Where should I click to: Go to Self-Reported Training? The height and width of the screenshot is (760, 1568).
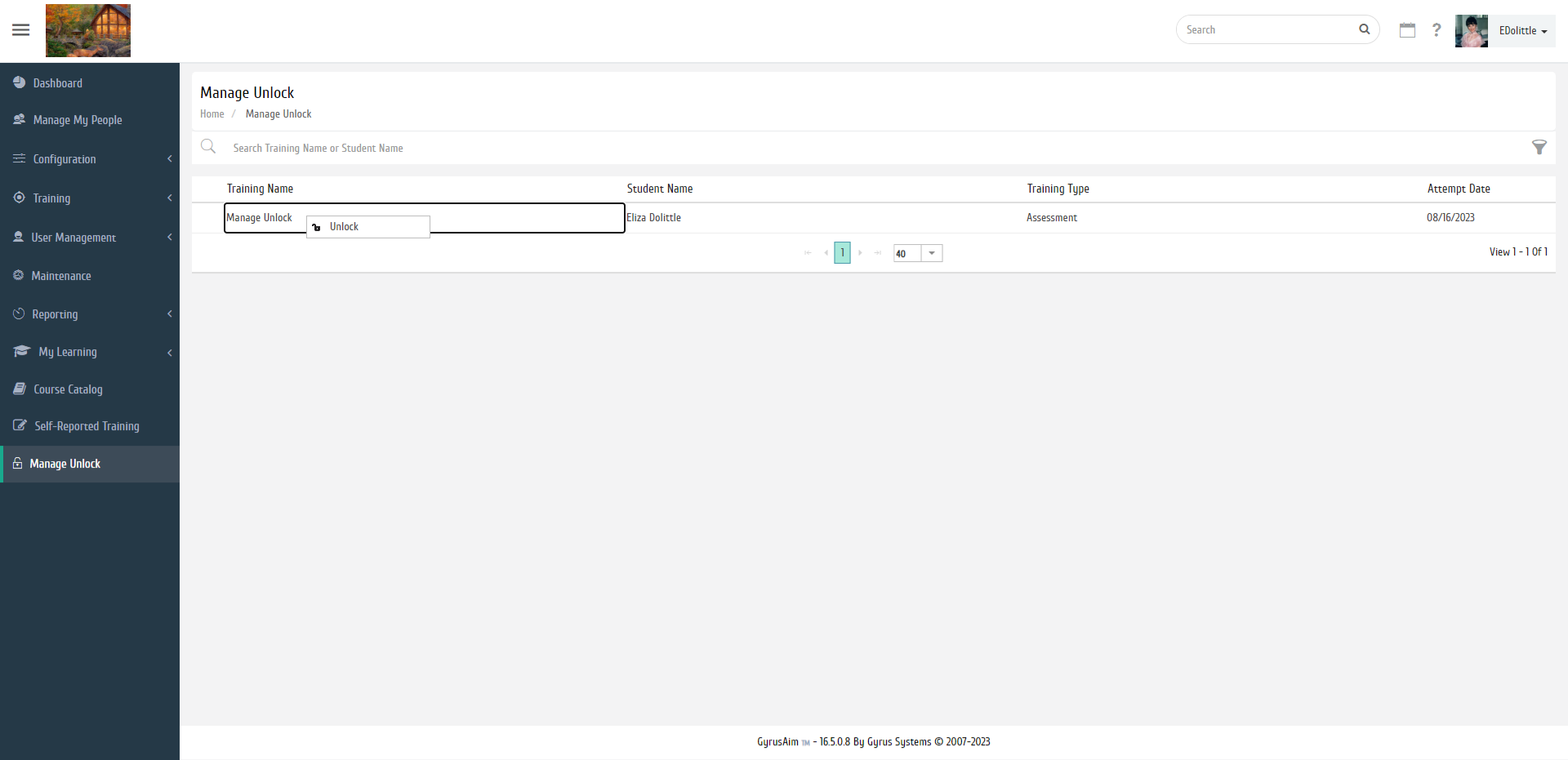pos(87,426)
